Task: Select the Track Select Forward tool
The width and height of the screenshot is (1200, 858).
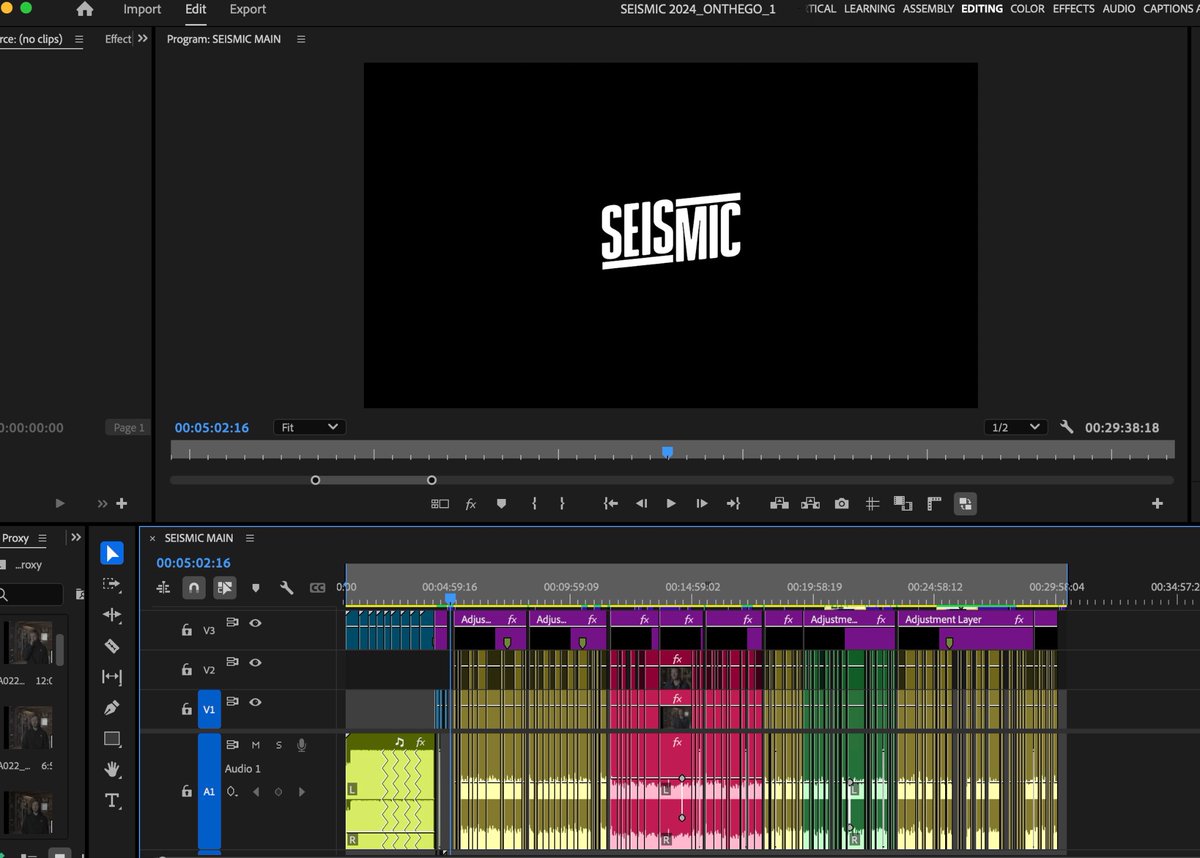Action: point(112,584)
